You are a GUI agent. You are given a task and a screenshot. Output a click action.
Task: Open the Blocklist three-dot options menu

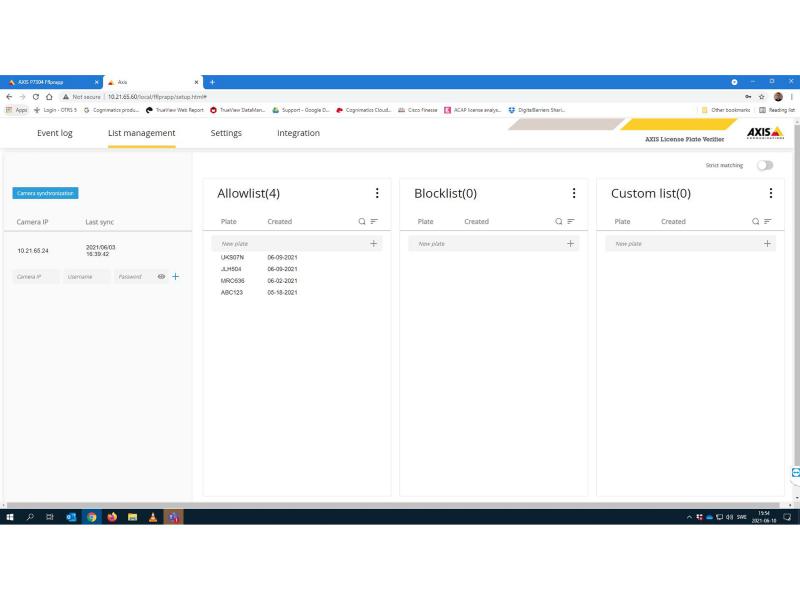point(573,193)
